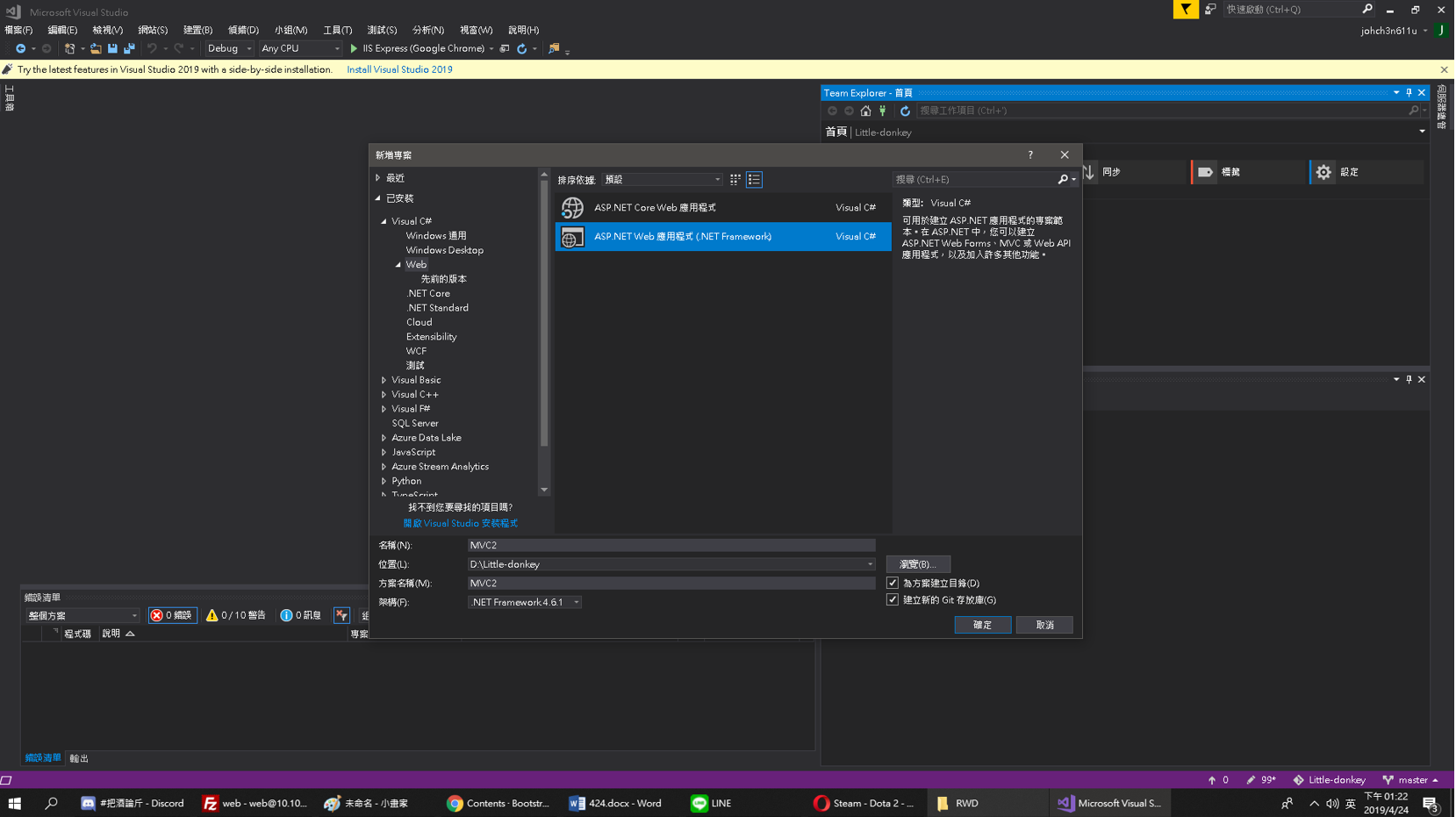Open the 排序依據 預設 sort dropdown
Image resolution: width=1456 pixels, height=817 pixels.
(x=663, y=179)
